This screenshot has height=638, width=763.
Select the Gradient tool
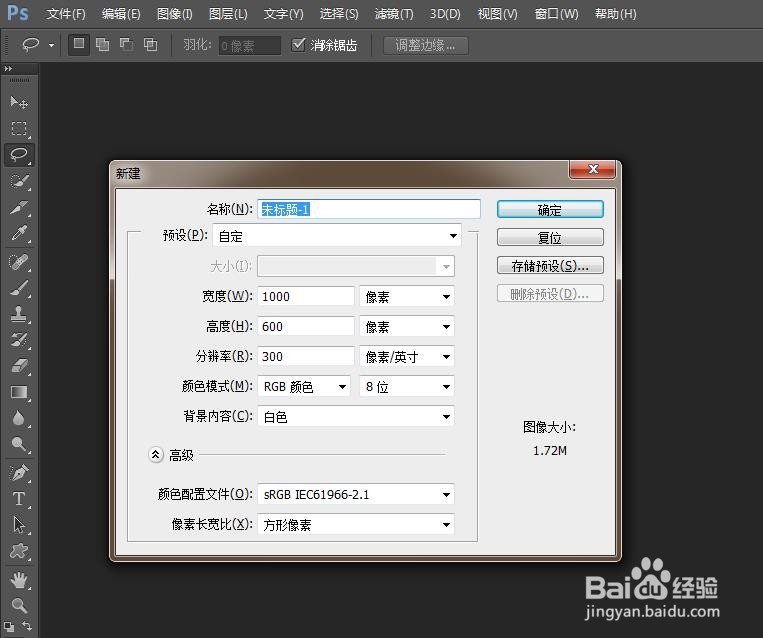[x=19, y=392]
